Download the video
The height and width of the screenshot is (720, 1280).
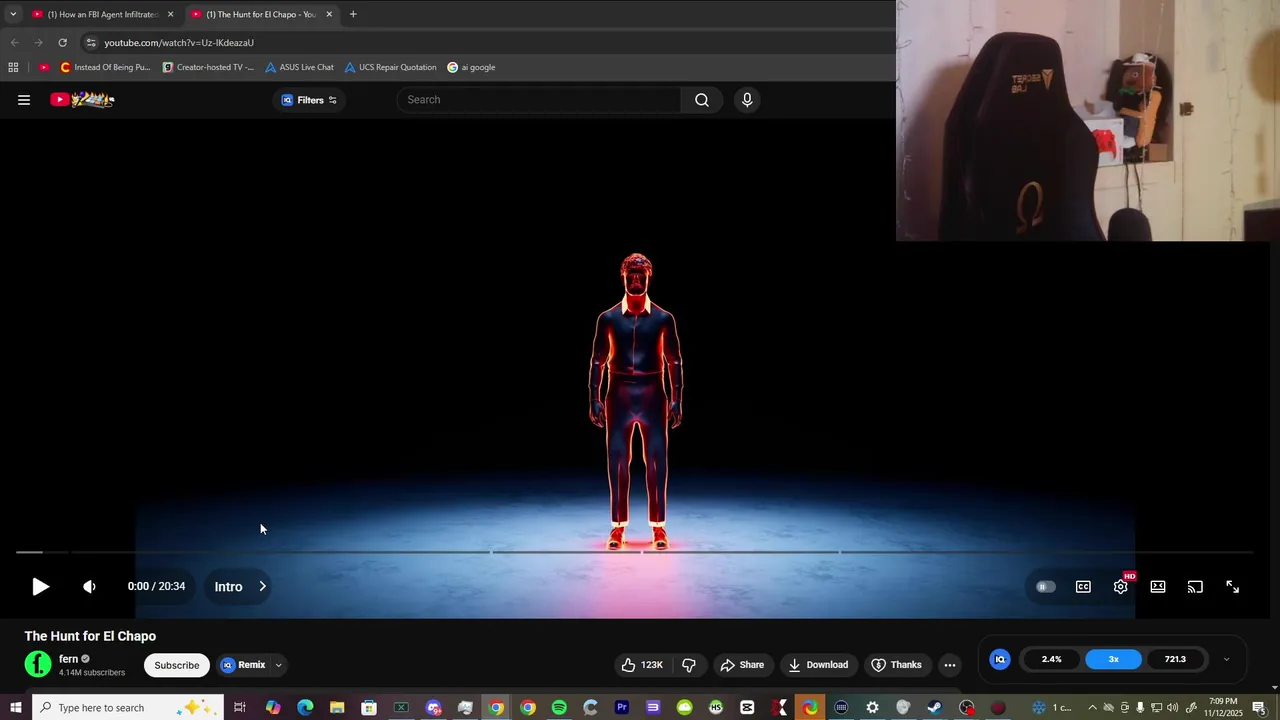[x=818, y=665]
